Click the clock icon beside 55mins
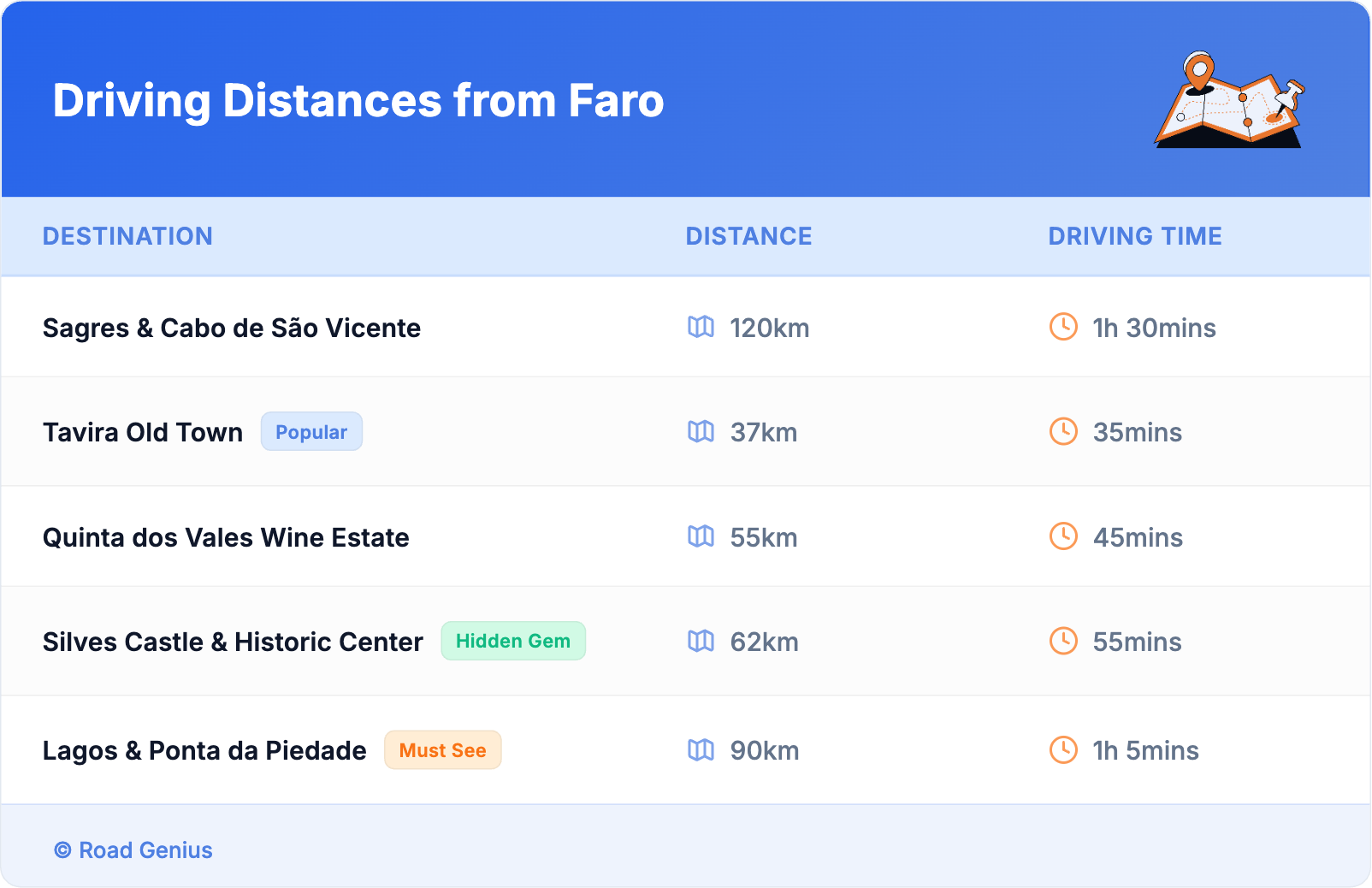Viewport: 1372px width, 888px height. pyautogui.click(x=1063, y=641)
